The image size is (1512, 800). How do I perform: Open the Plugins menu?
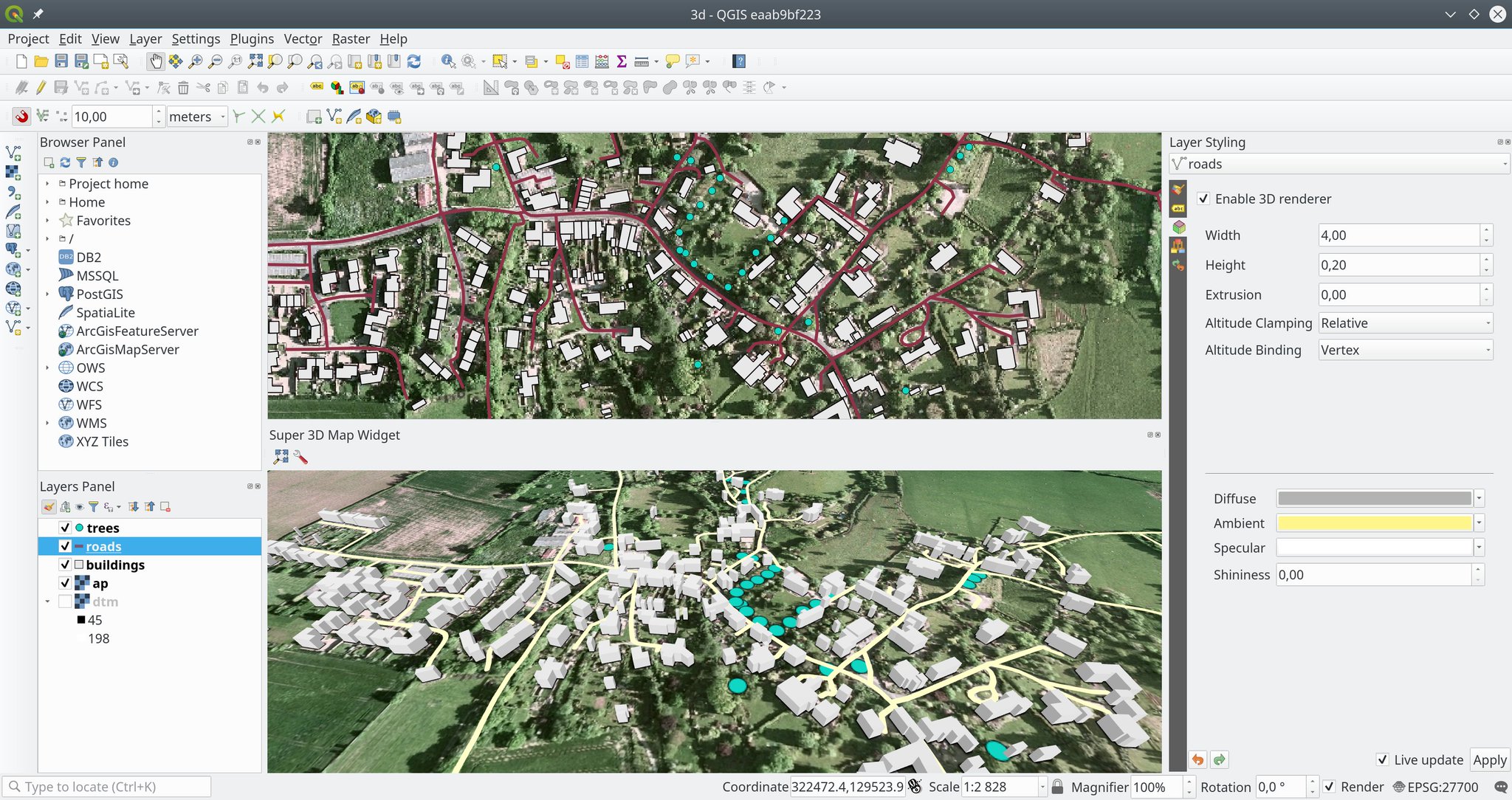(251, 39)
